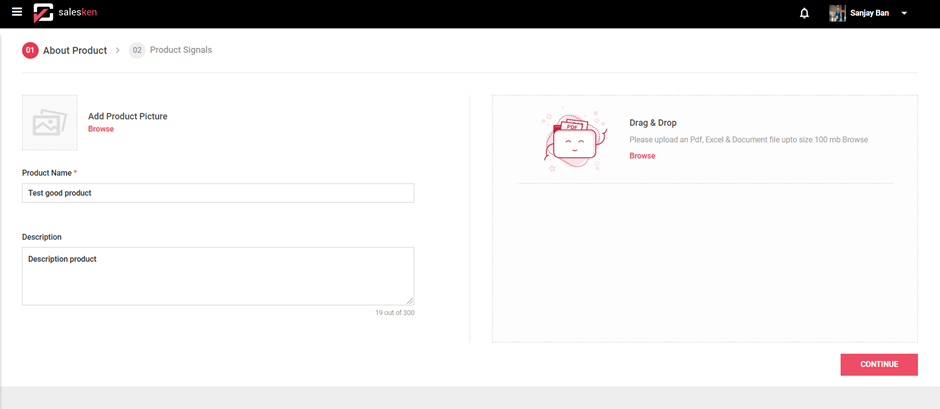The image size is (940, 409).
Task: Expand the user account dropdown arrow
Action: (904, 13)
